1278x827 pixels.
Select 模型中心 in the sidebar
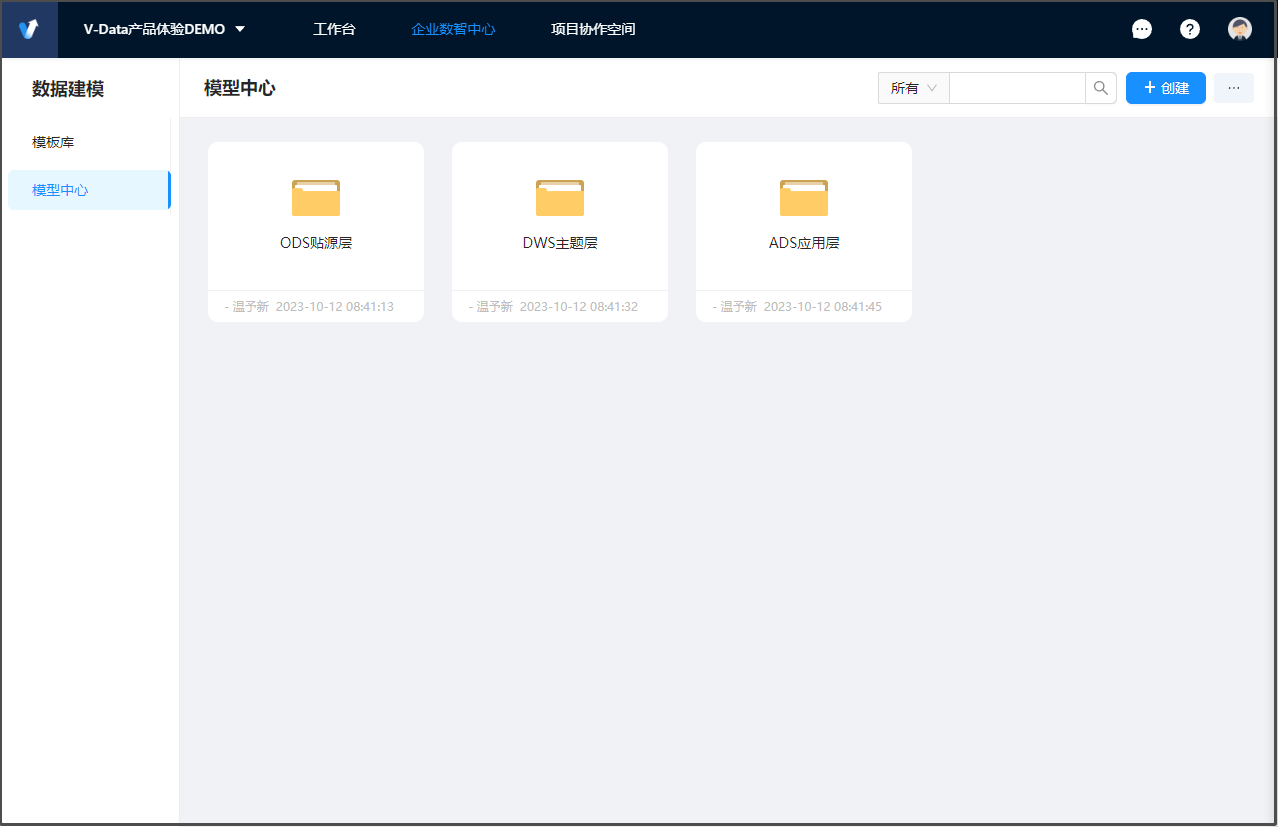point(60,190)
